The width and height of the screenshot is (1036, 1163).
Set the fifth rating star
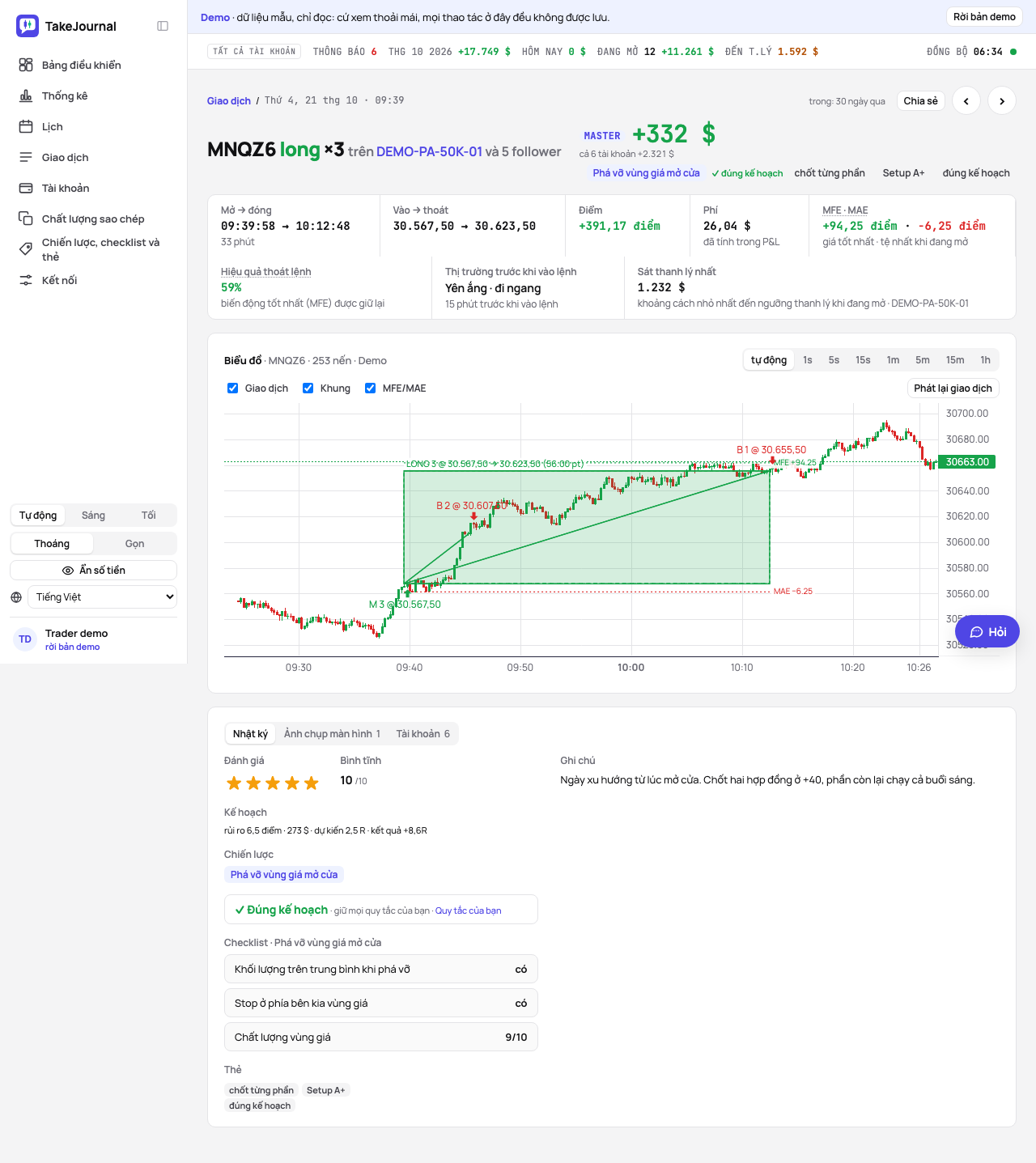[x=312, y=783]
